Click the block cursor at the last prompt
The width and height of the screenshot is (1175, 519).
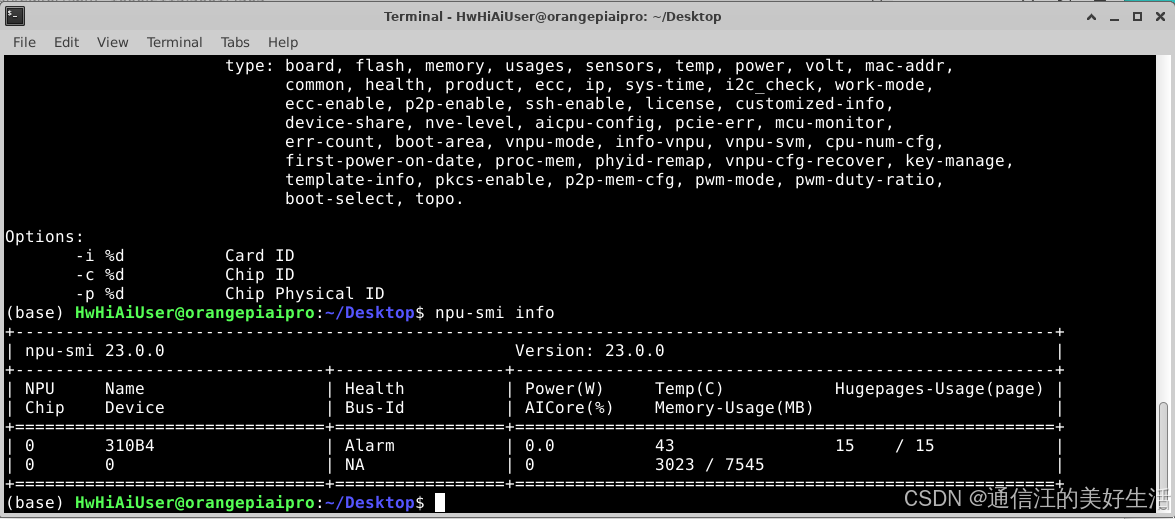439,502
